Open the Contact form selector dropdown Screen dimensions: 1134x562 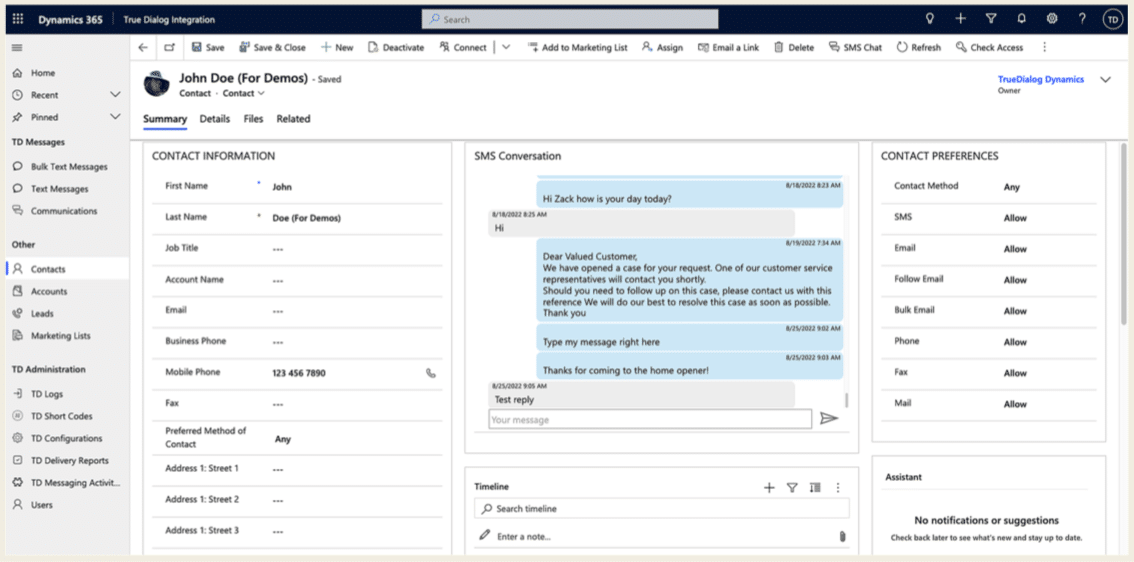coord(244,93)
